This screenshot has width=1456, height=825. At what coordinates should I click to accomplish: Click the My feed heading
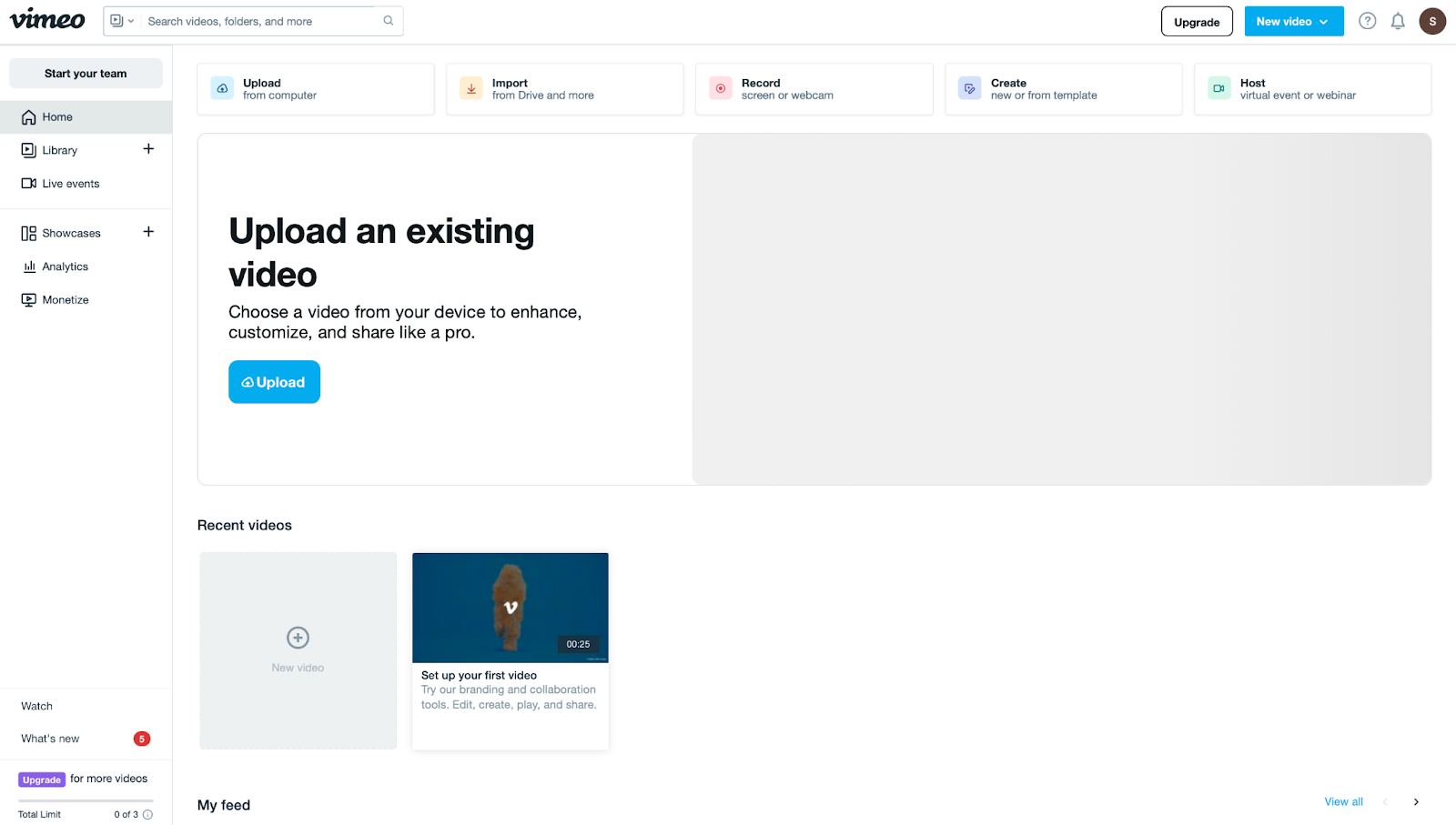[x=224, y=805]
